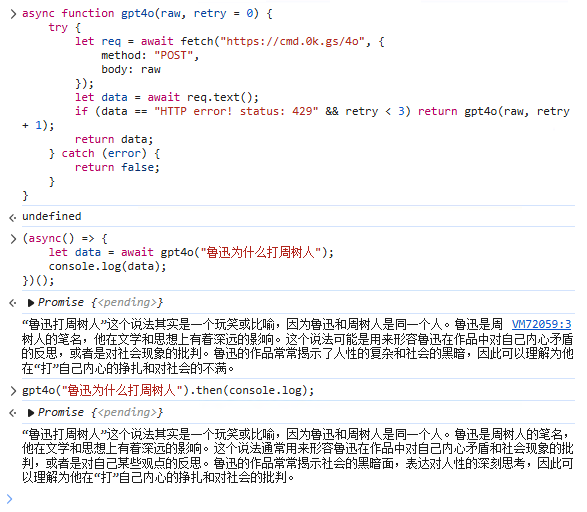Click the '(async() => {' line

[x=65, y=238]
